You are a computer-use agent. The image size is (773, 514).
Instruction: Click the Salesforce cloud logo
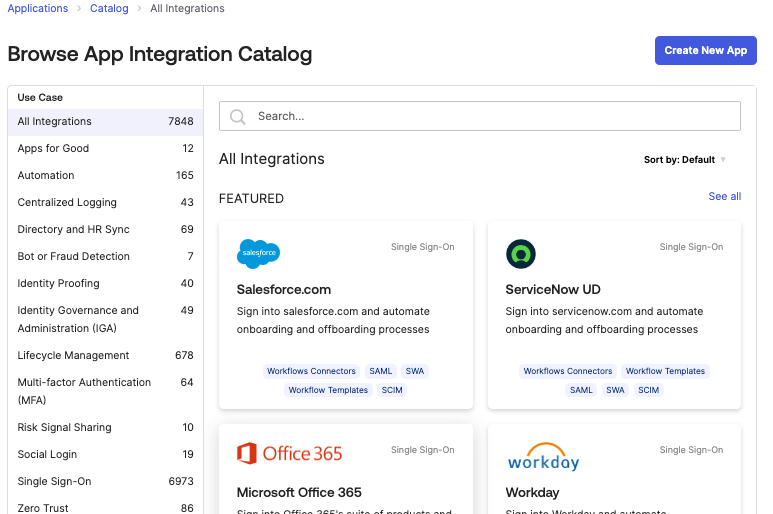tap(258, 254)
